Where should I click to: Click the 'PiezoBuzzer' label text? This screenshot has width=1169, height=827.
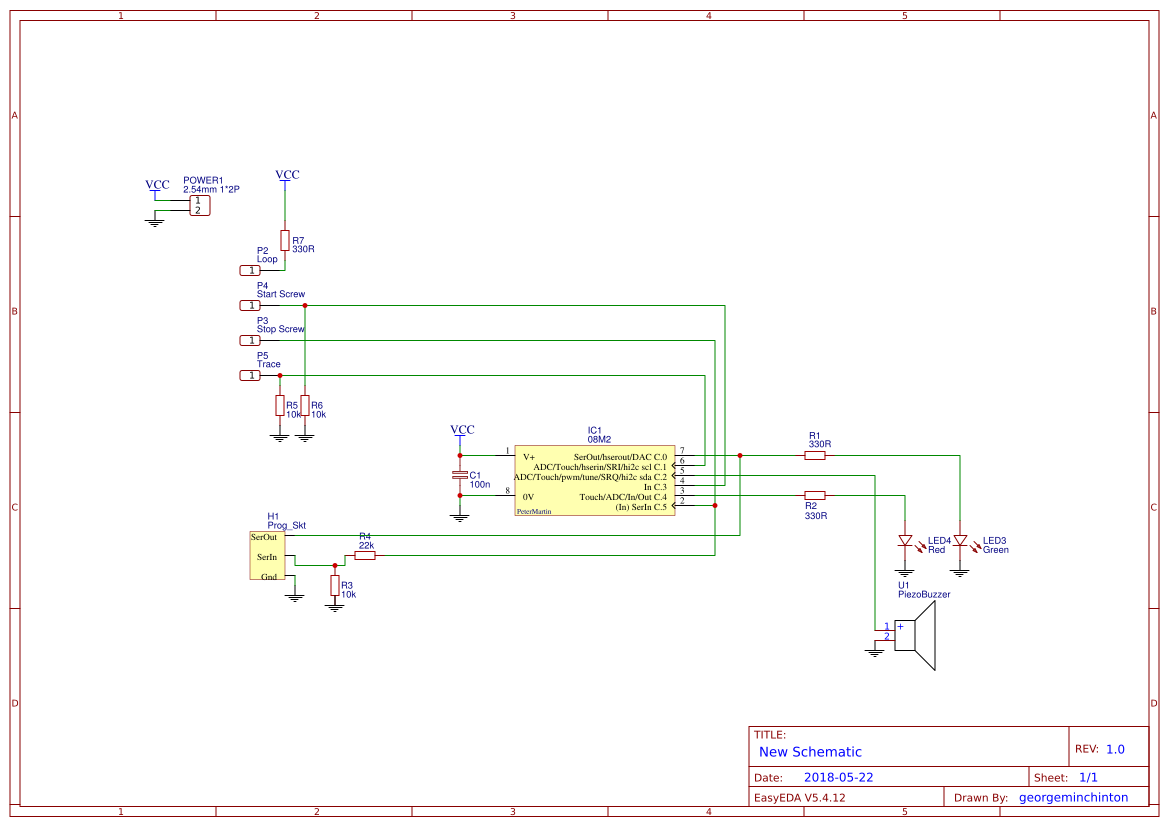point(924,594)
